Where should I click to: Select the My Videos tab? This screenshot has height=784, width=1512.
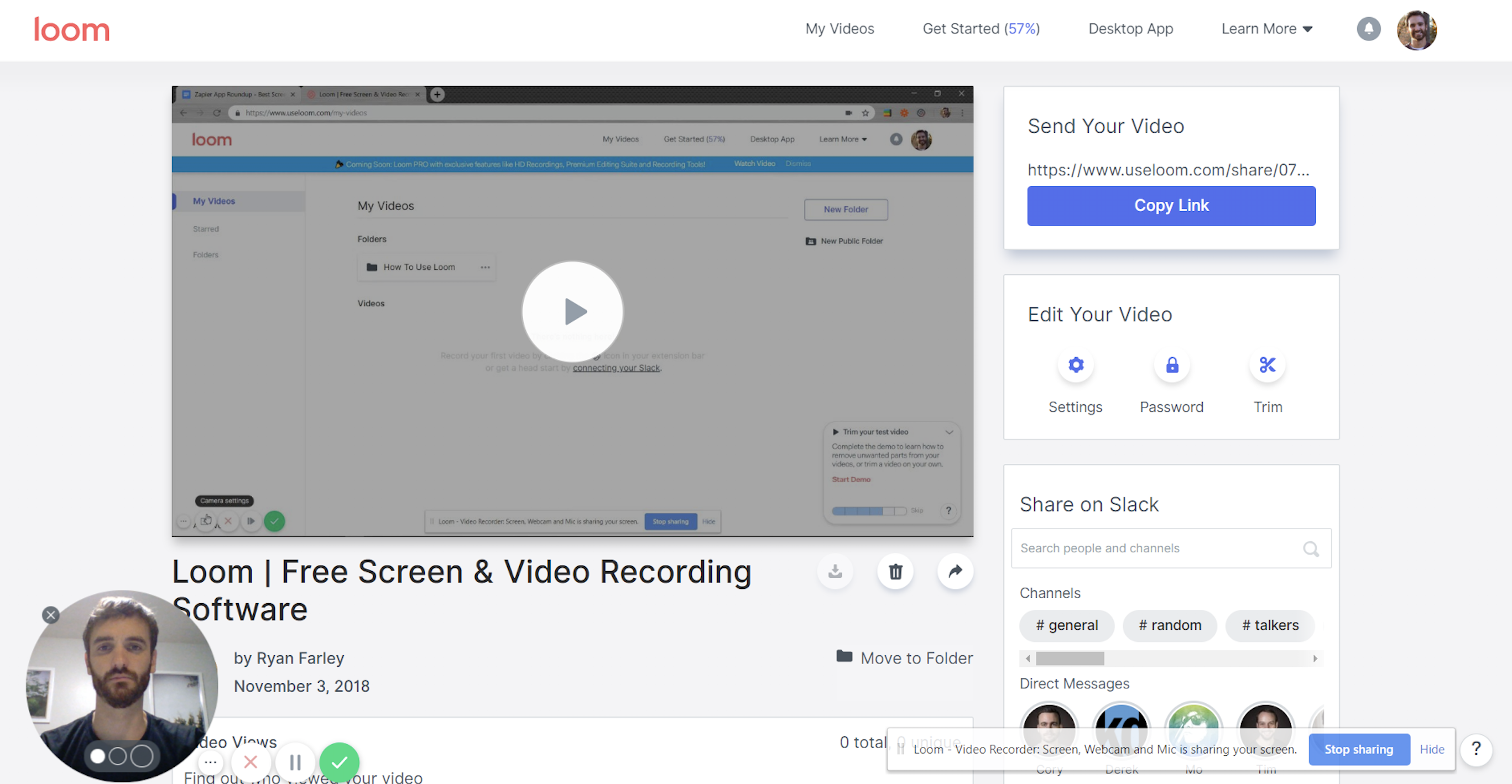point(840,28)
